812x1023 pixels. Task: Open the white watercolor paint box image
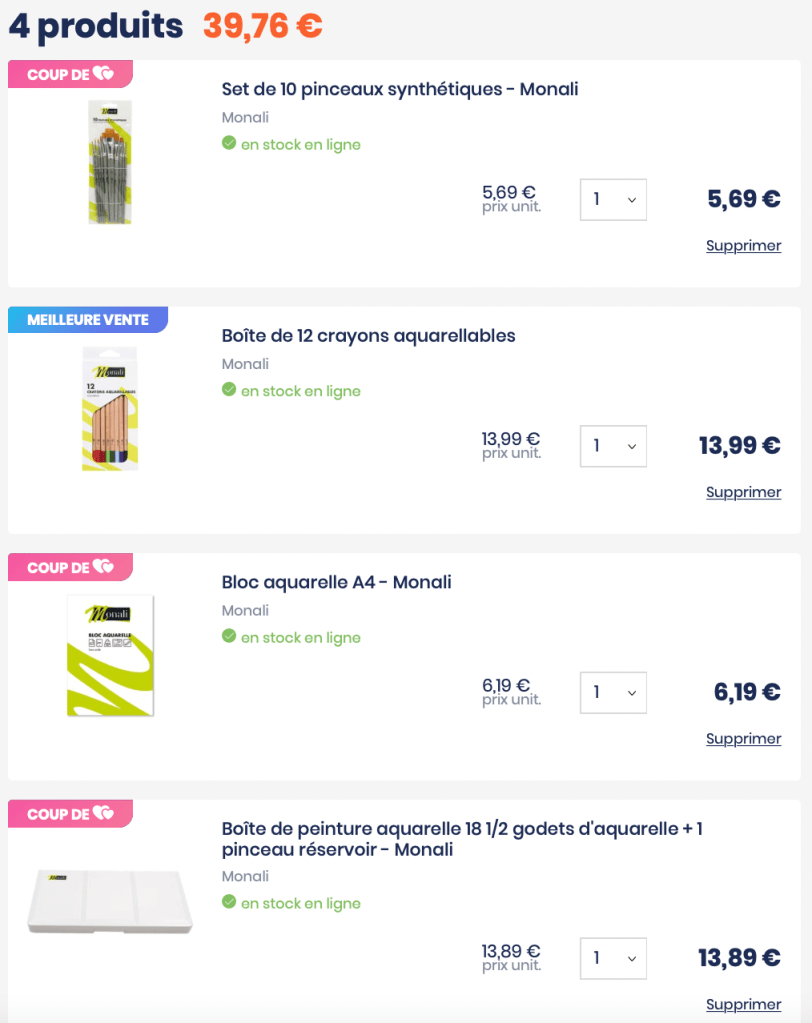point(110,900)
